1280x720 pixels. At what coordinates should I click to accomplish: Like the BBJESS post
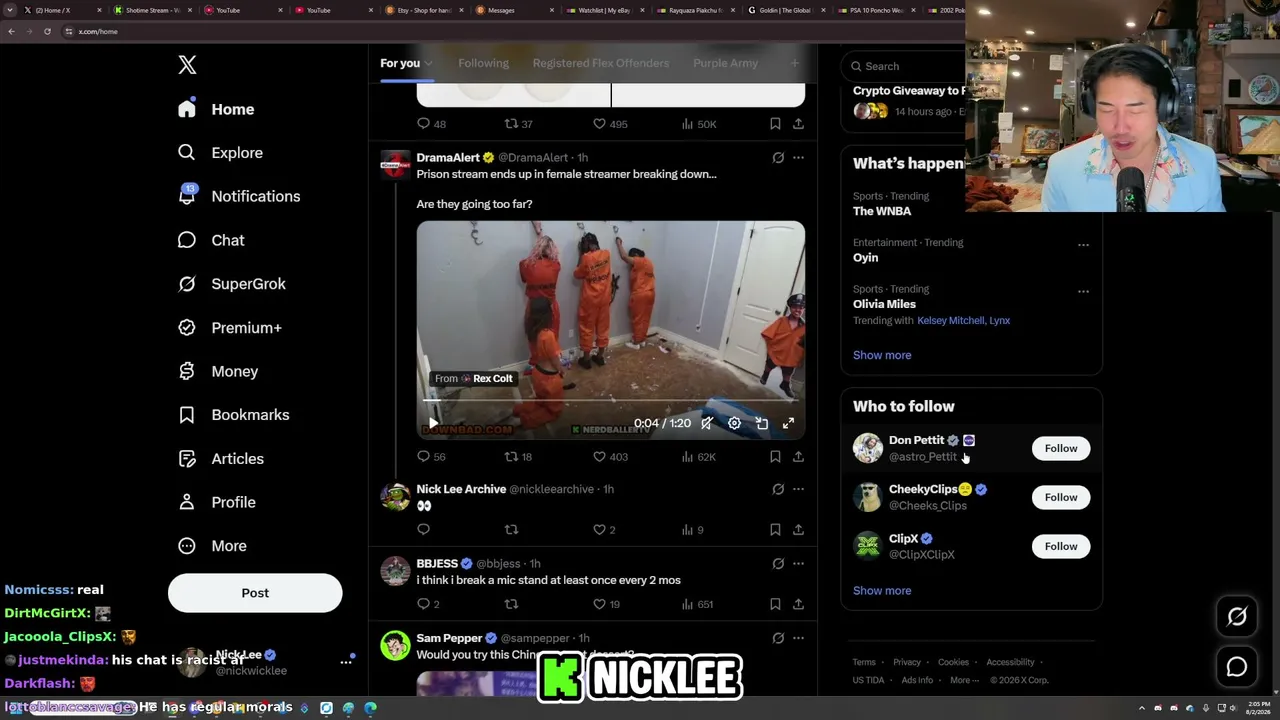[599, 604]
